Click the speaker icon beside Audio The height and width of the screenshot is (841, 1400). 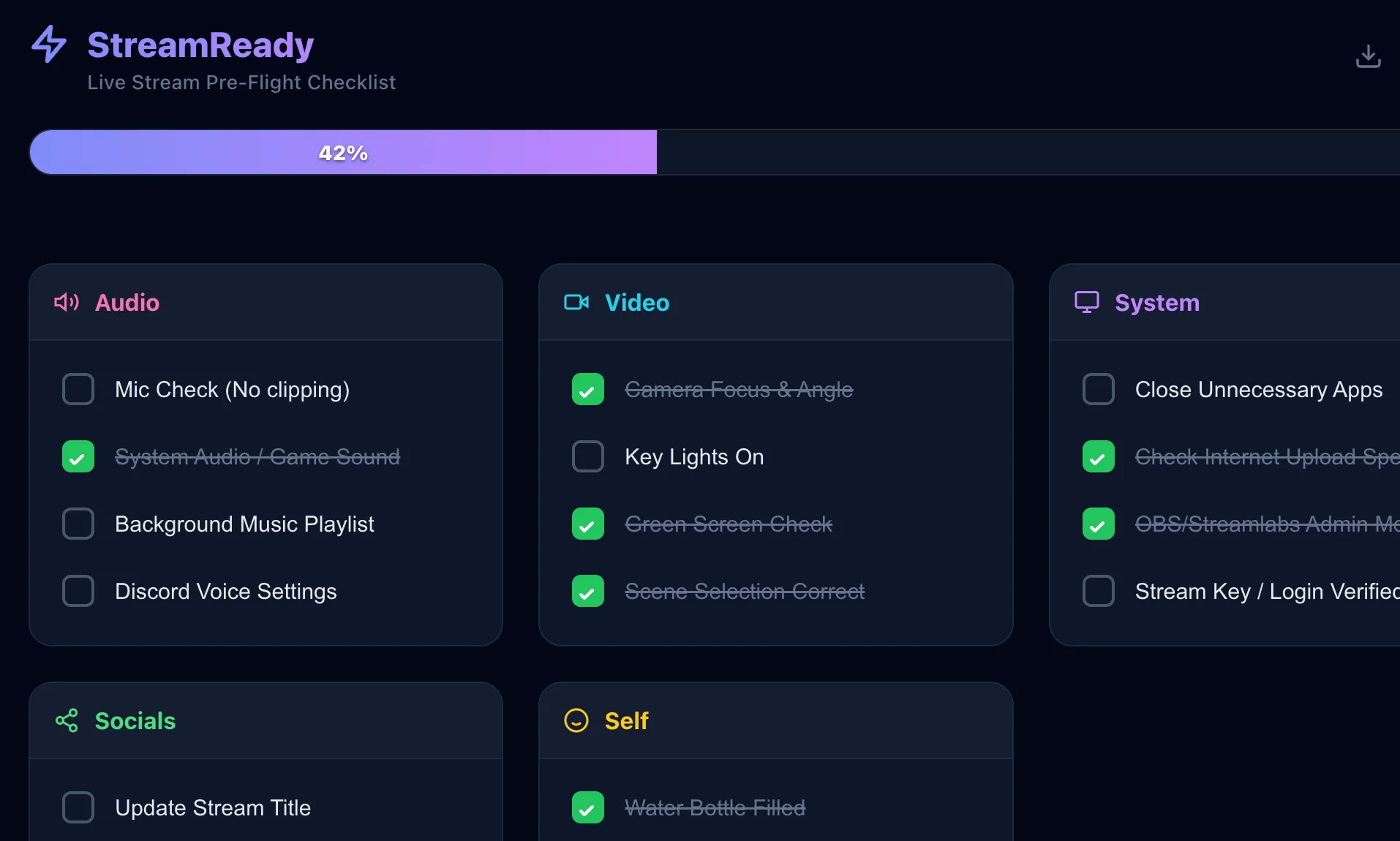pyautogui.click(x=67, y=302)
